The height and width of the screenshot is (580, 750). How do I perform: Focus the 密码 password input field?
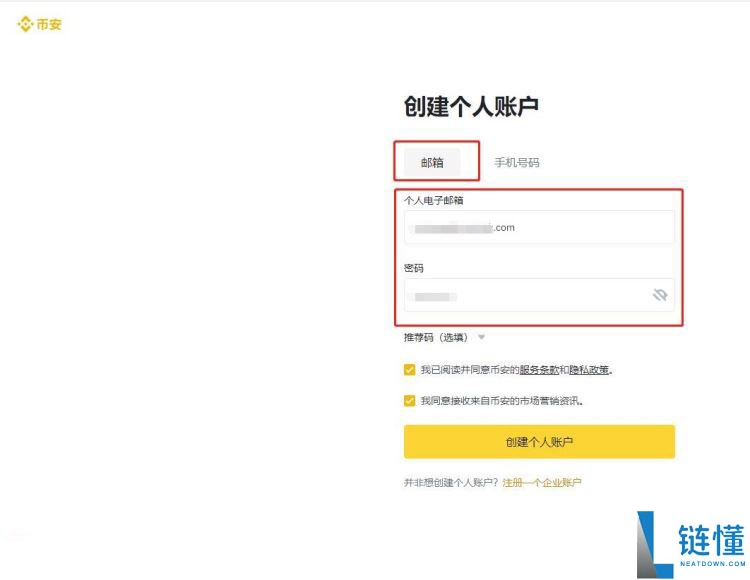click(x=539, y=295)
